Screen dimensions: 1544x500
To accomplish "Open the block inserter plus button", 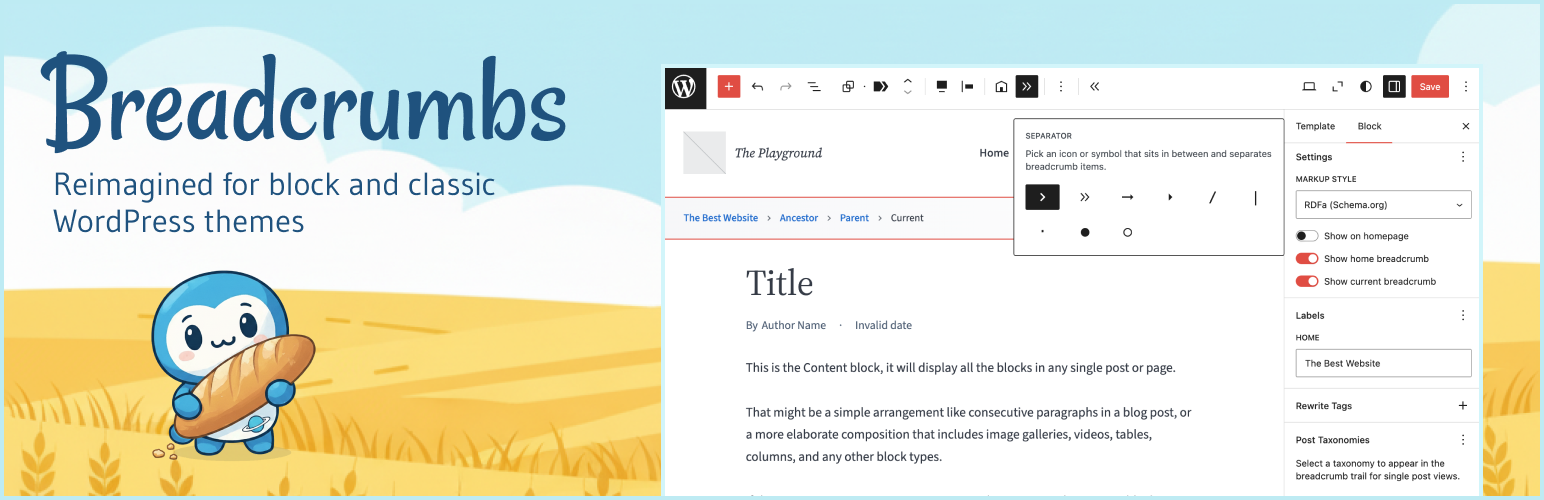I will [729, 87].
